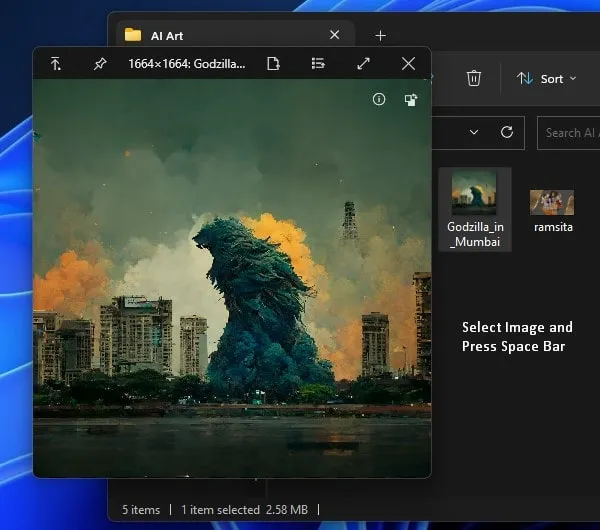The image size is (600, 530).
Task: Expand QuickLook preview to full screen
Action: [x=363, y=64]
